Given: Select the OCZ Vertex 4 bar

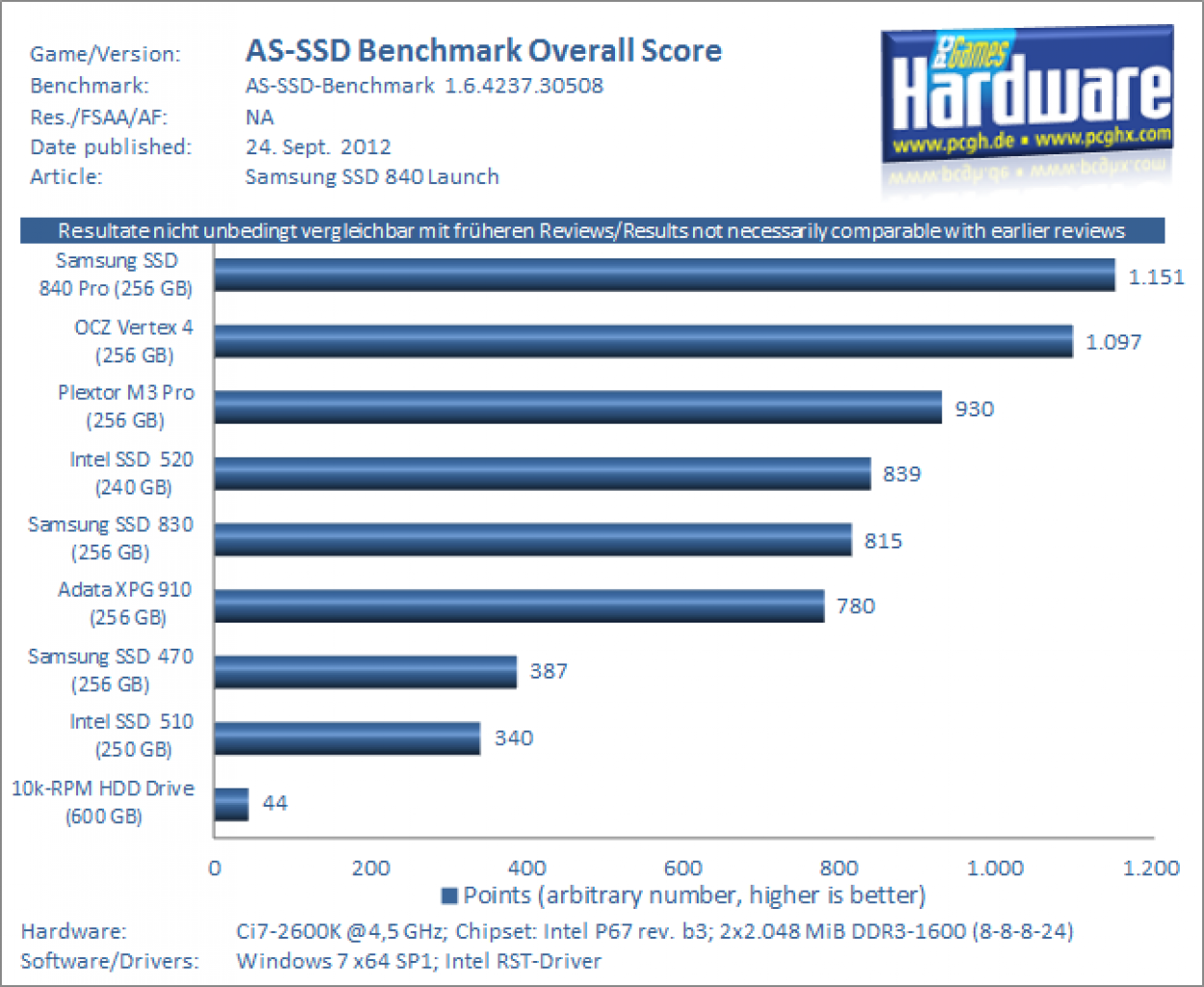Looking at the screenshot, I should (643, 341).
